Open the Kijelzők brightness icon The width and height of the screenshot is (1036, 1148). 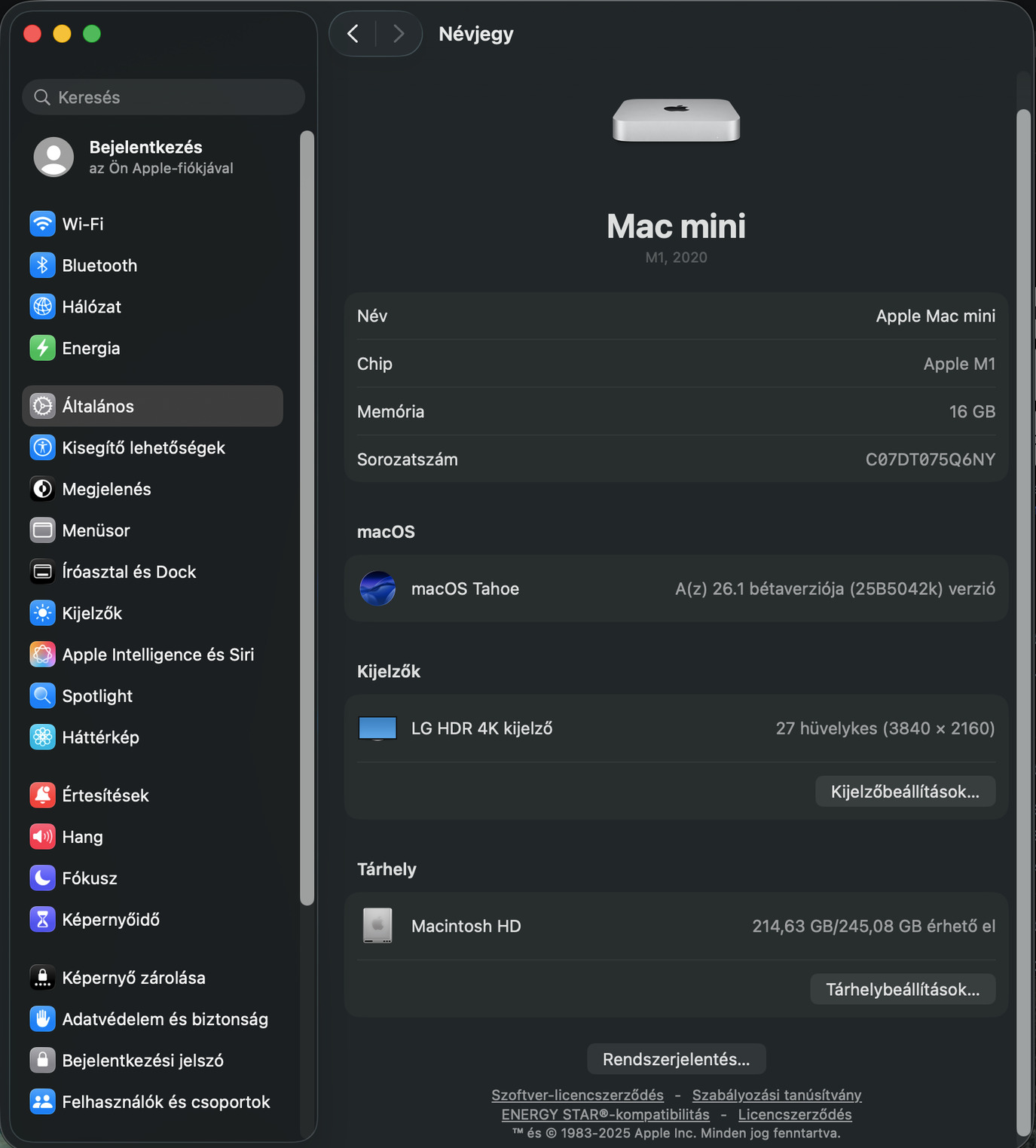click(42, 613)
